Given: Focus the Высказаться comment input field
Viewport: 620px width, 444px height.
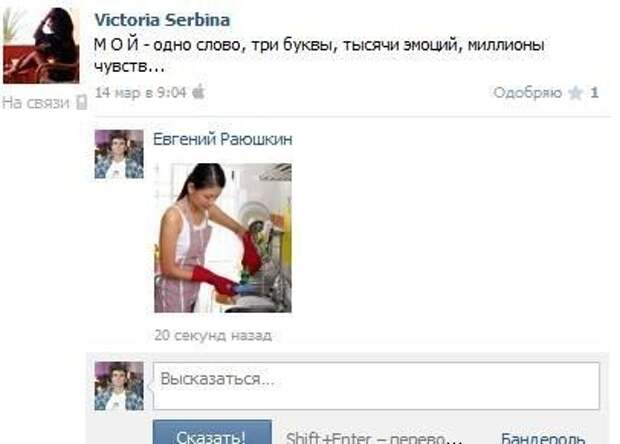Looking at the screenshot, I should pyautogui.click(x=376, y=385).
